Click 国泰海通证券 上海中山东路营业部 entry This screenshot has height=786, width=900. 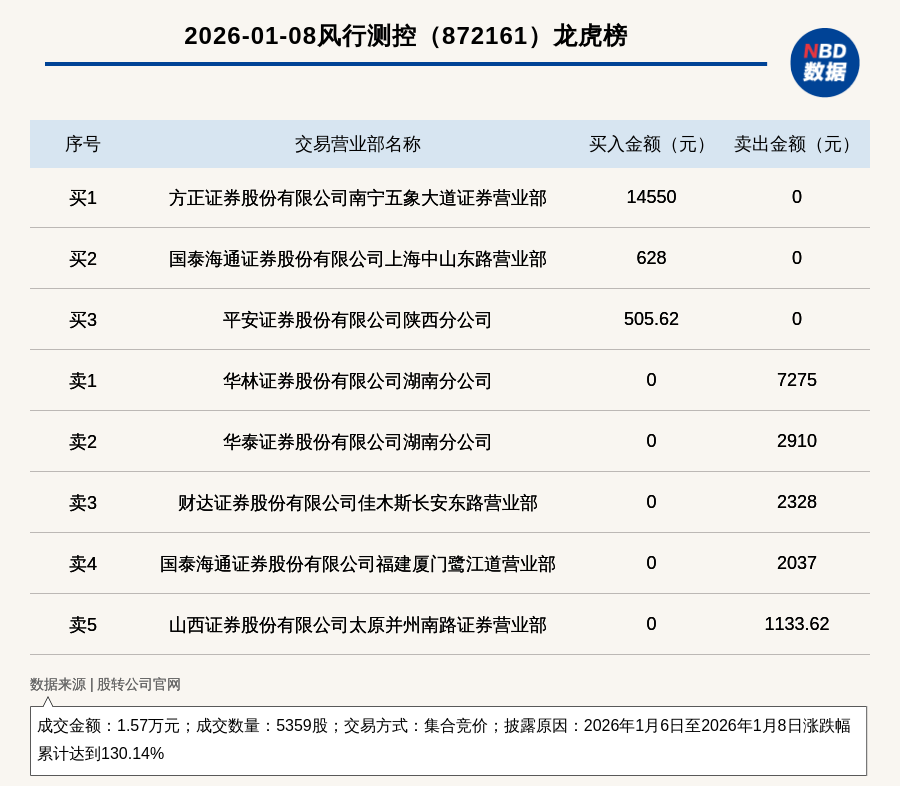pyautogui.click(x=357, y=259)
